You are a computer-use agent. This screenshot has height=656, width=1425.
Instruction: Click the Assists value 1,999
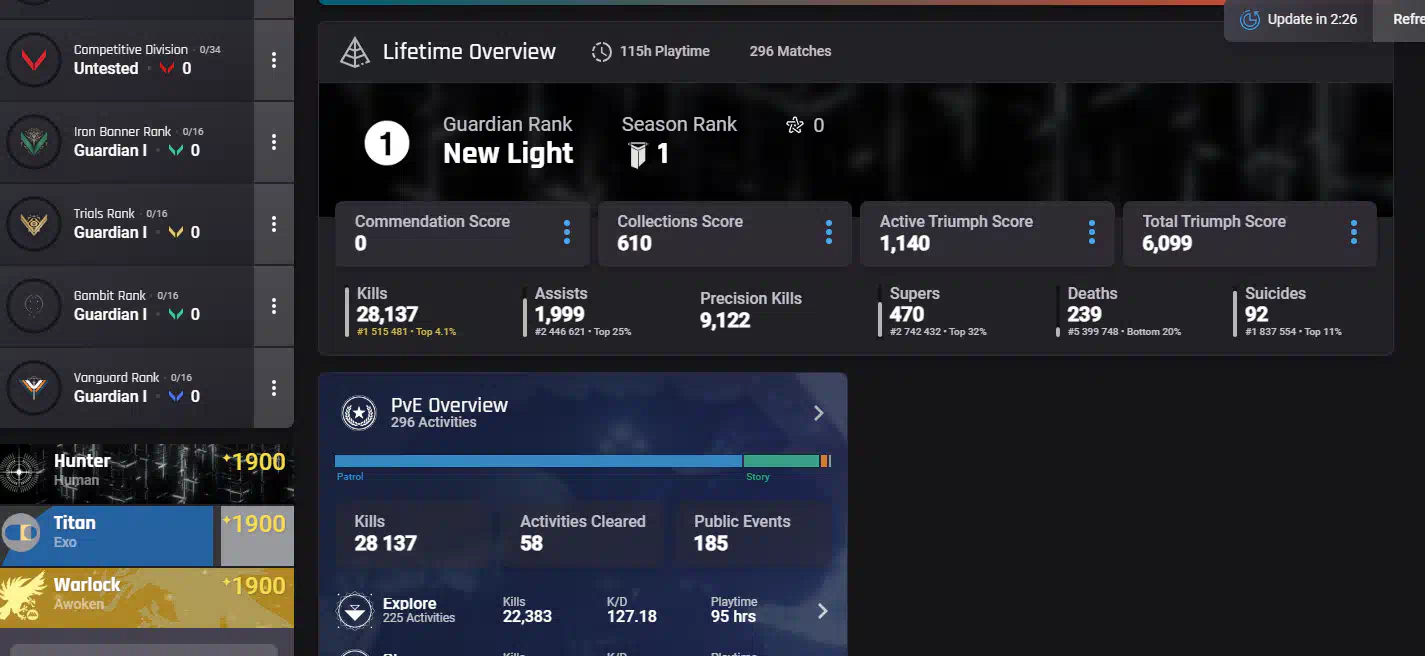pyautogui.click(x=560, y=314)
